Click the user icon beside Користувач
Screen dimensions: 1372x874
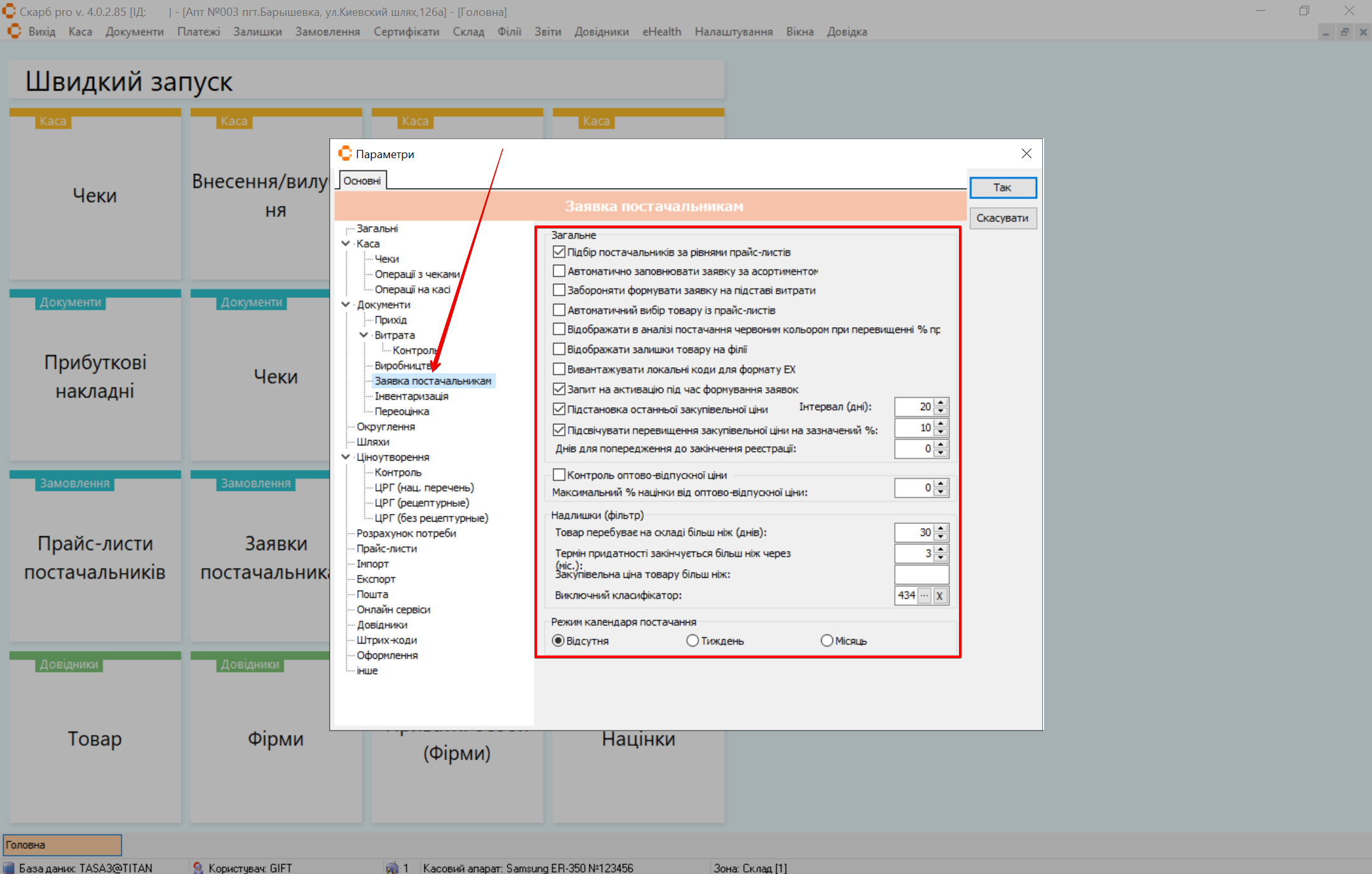(x=198, y=868)
